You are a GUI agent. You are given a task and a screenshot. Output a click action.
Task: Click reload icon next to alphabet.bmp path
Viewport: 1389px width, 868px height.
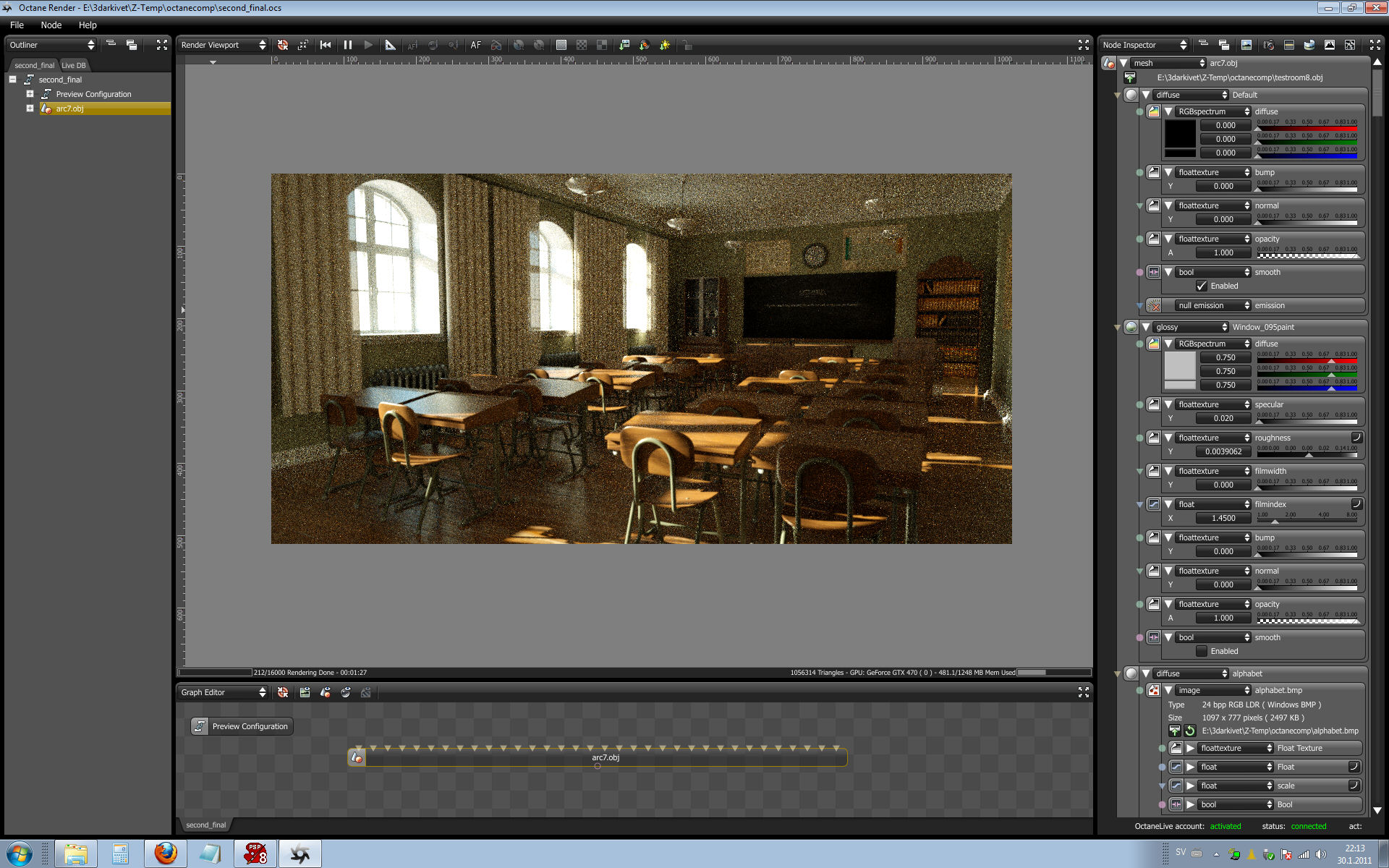pos(1190,731)
